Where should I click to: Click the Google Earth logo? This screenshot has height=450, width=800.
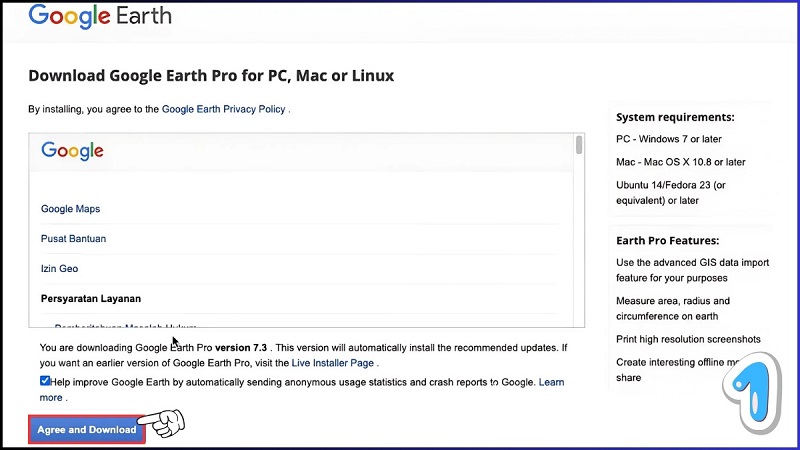100,16
